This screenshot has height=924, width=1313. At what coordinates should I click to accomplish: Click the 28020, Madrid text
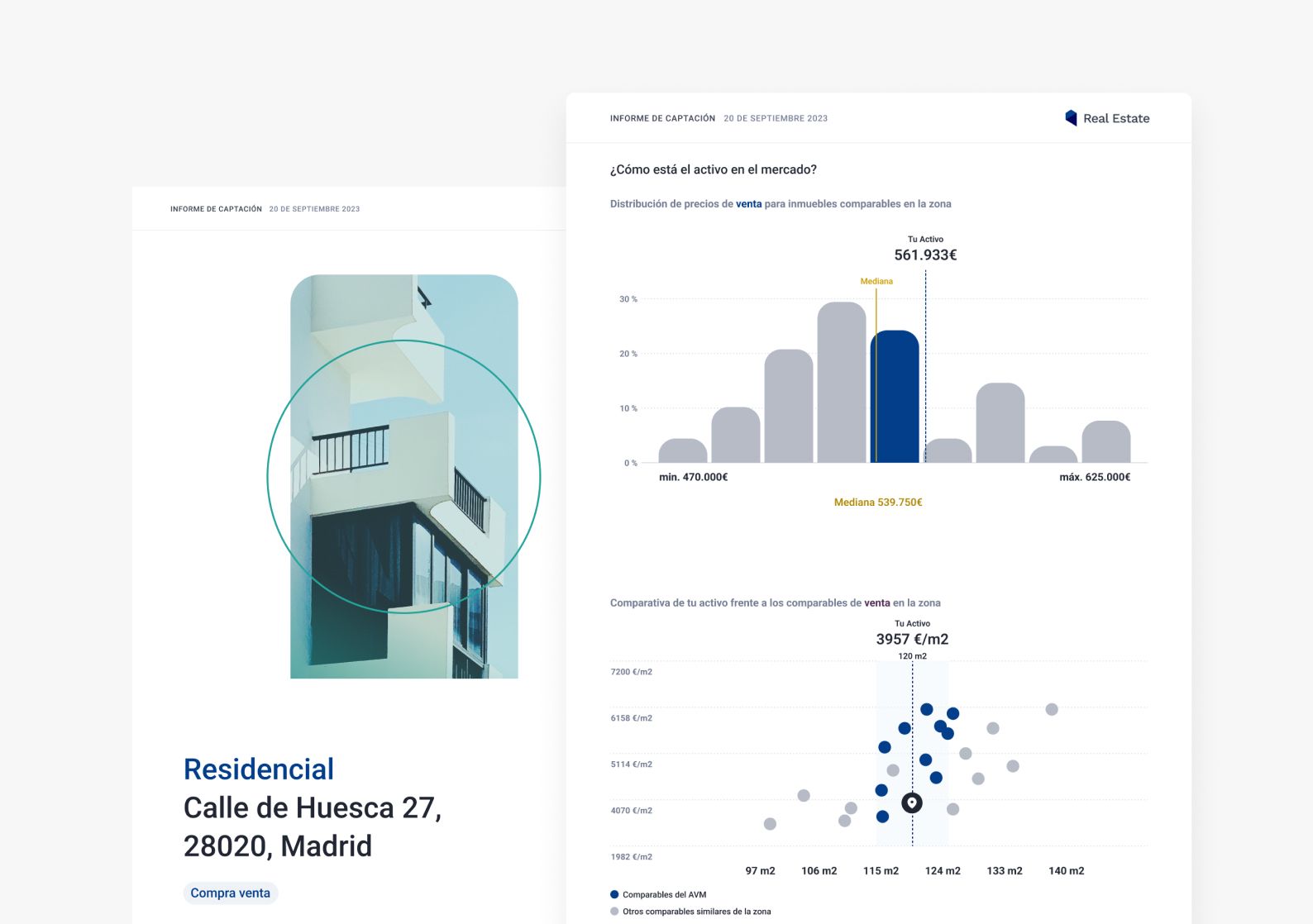coord(278,846)
